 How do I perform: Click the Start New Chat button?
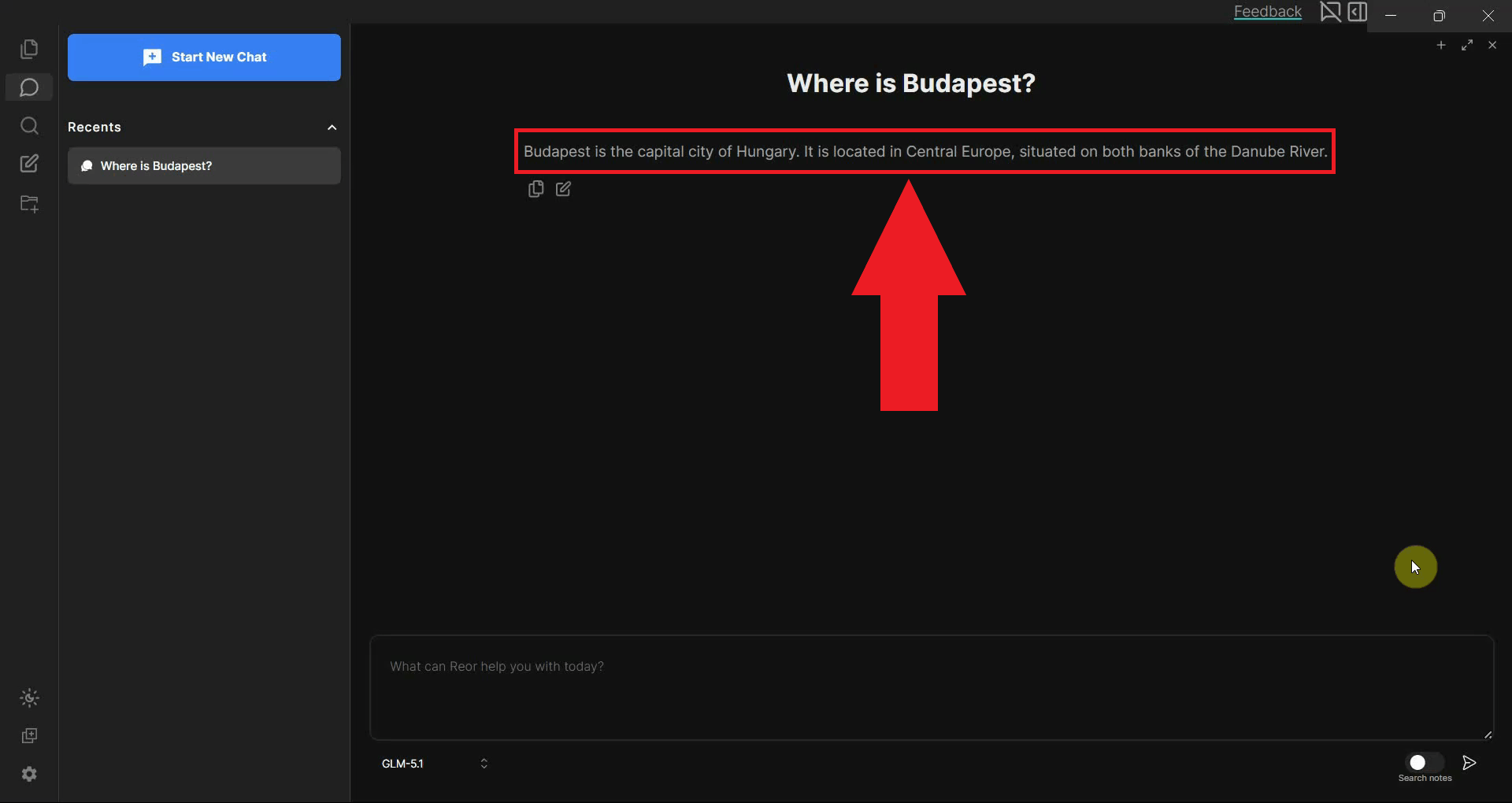click(204, 57)
